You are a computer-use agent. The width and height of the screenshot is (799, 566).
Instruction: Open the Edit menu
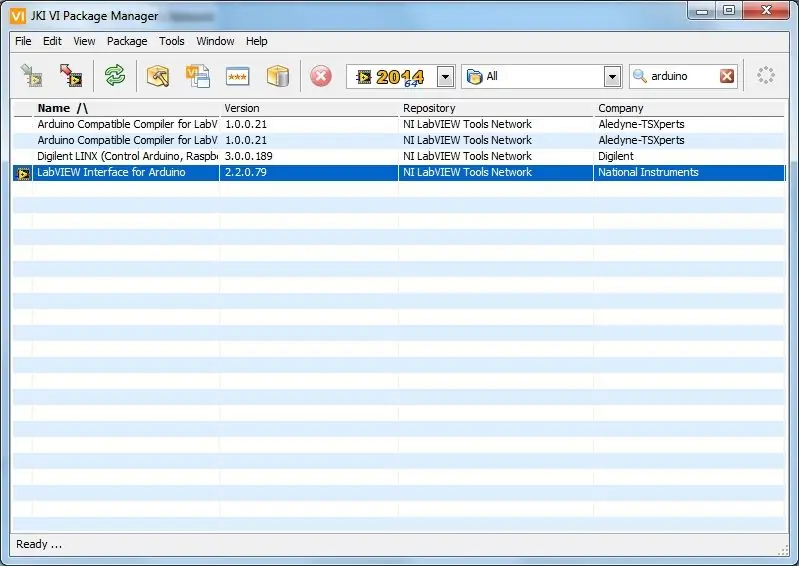[52, 41]
